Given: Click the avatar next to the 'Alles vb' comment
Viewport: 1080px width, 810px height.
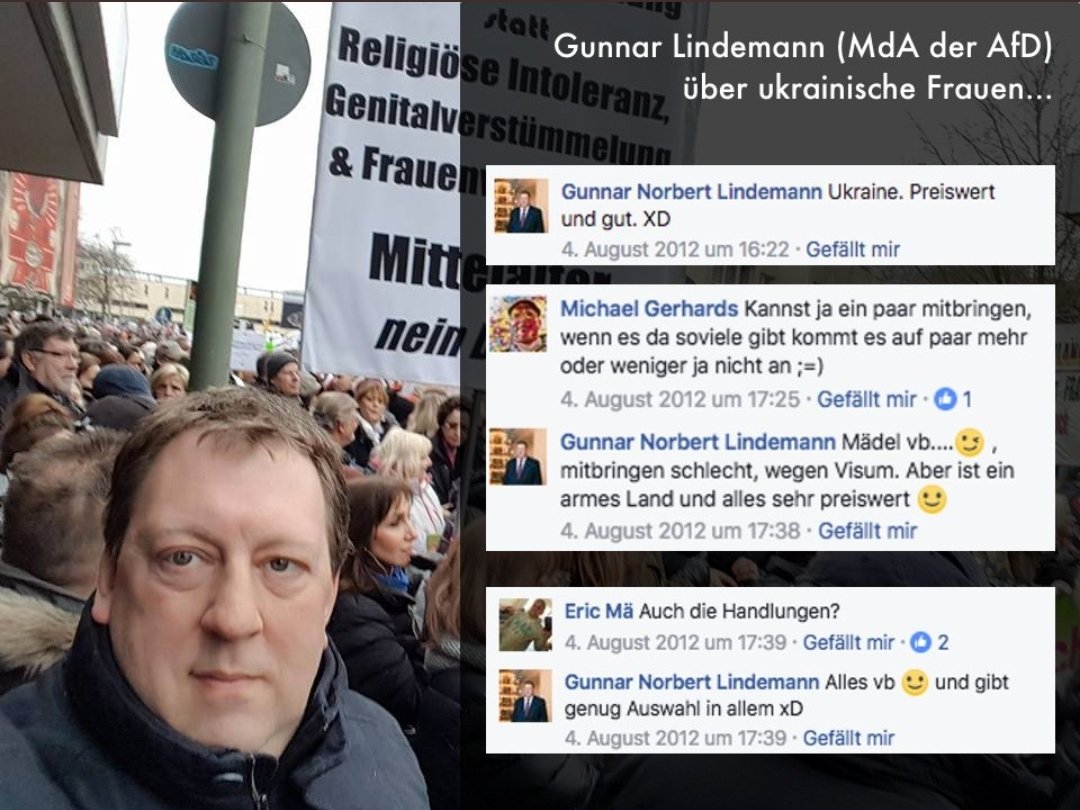Looking at the screenshot, I should 525,696.
